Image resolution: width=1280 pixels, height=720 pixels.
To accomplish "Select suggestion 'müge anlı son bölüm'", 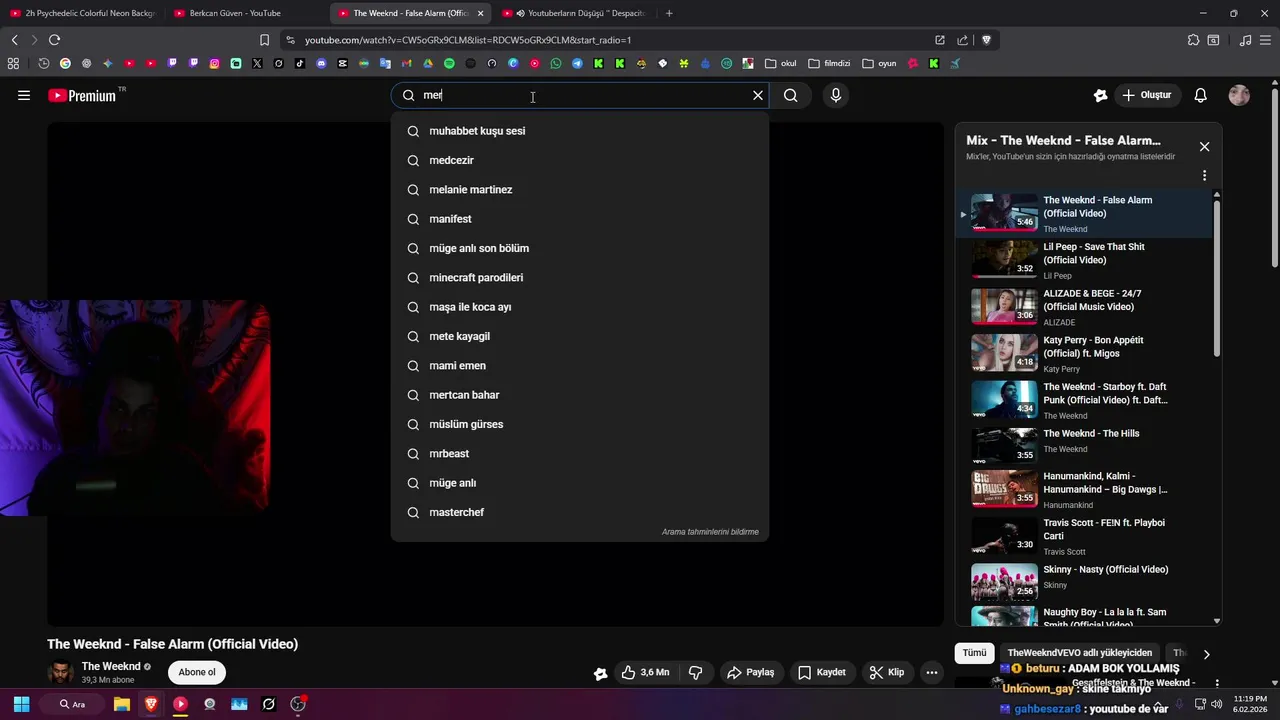I will [580, 248].
